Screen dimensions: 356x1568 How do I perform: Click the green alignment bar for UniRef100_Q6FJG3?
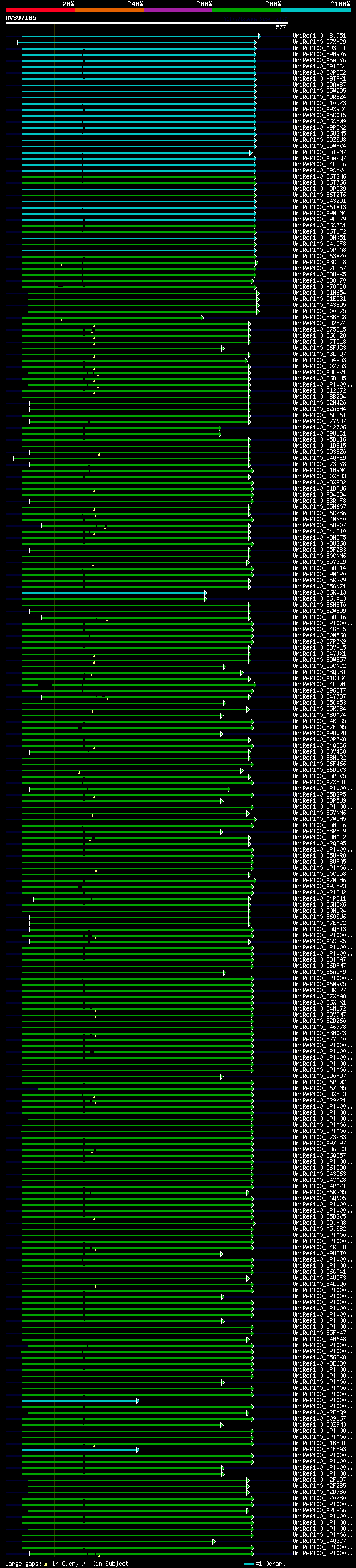122,349
